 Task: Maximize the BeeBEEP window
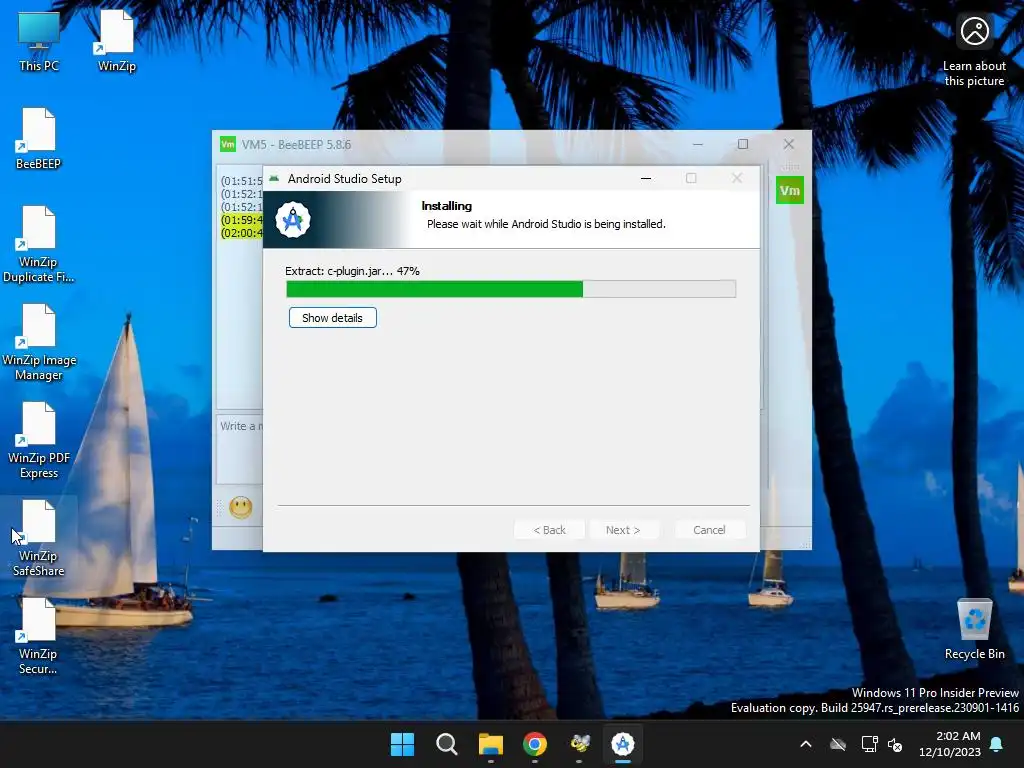tap(743, 144)
